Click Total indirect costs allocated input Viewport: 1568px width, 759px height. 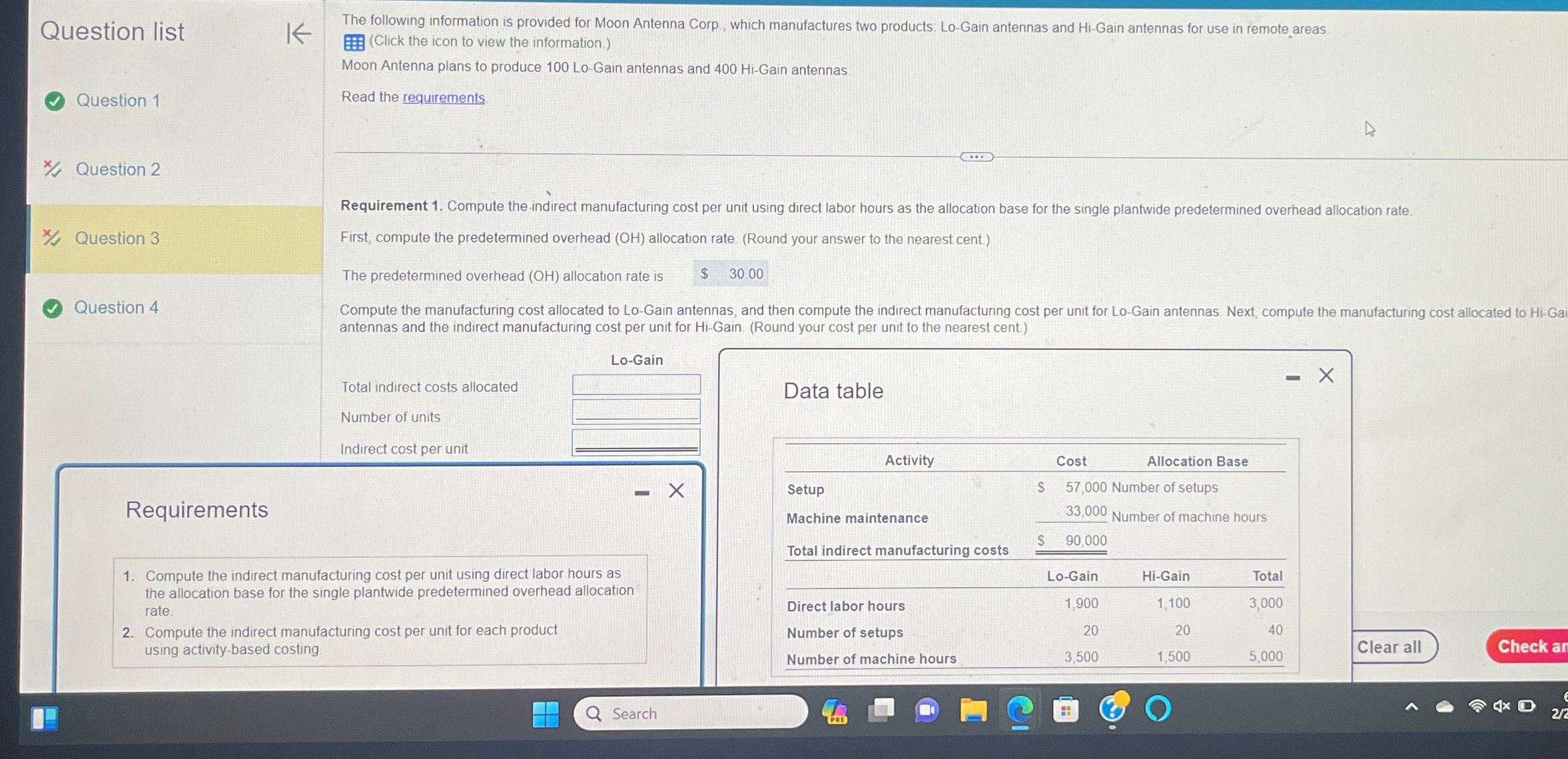[x=636, y=385]
